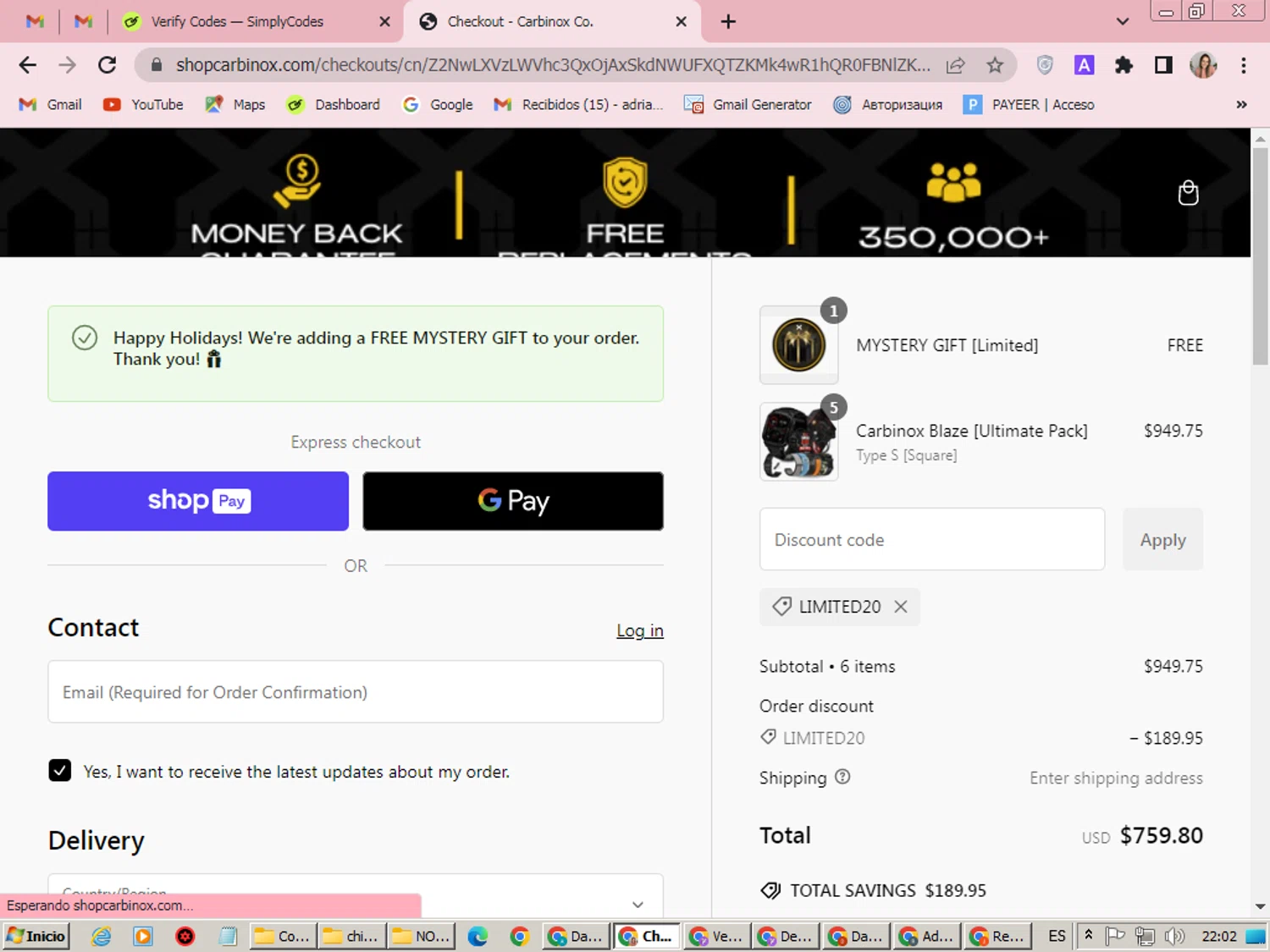Screen dimensions: 1270x952
Task: Click the page vertical scrollbar
Action: pos(1260,258)
